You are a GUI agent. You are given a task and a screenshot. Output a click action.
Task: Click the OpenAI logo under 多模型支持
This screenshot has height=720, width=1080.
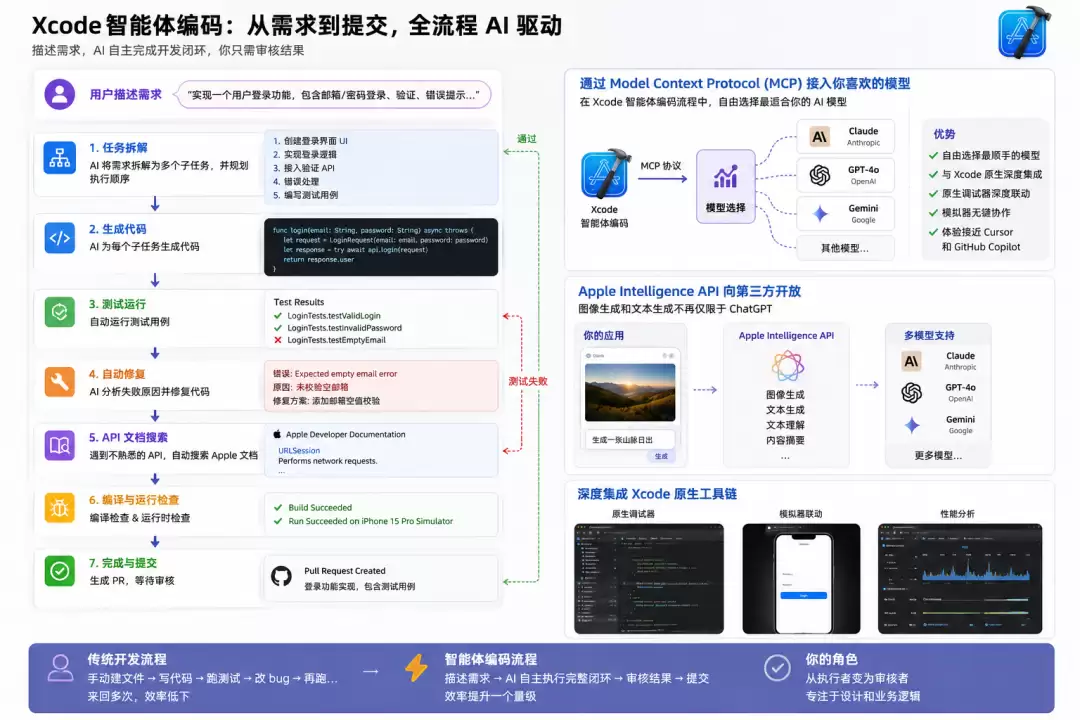pyautogui.click(x=911, y=393)
